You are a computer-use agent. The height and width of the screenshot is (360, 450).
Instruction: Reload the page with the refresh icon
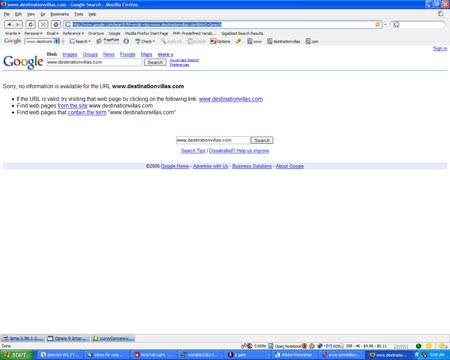click(31, 24)
